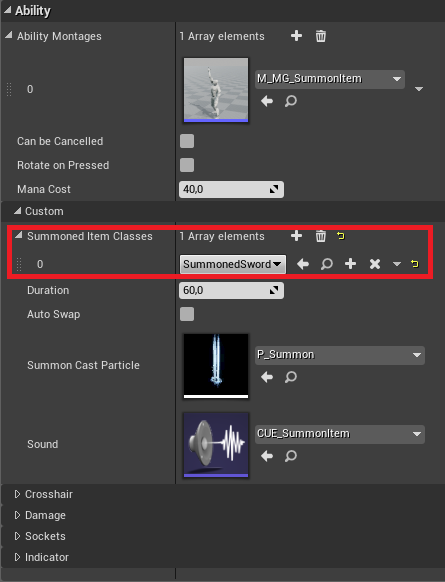The height and width of the screenshot is (582, 445).
Task: Enable Auto Swap checkbox
Action: (x=187, y=314)
